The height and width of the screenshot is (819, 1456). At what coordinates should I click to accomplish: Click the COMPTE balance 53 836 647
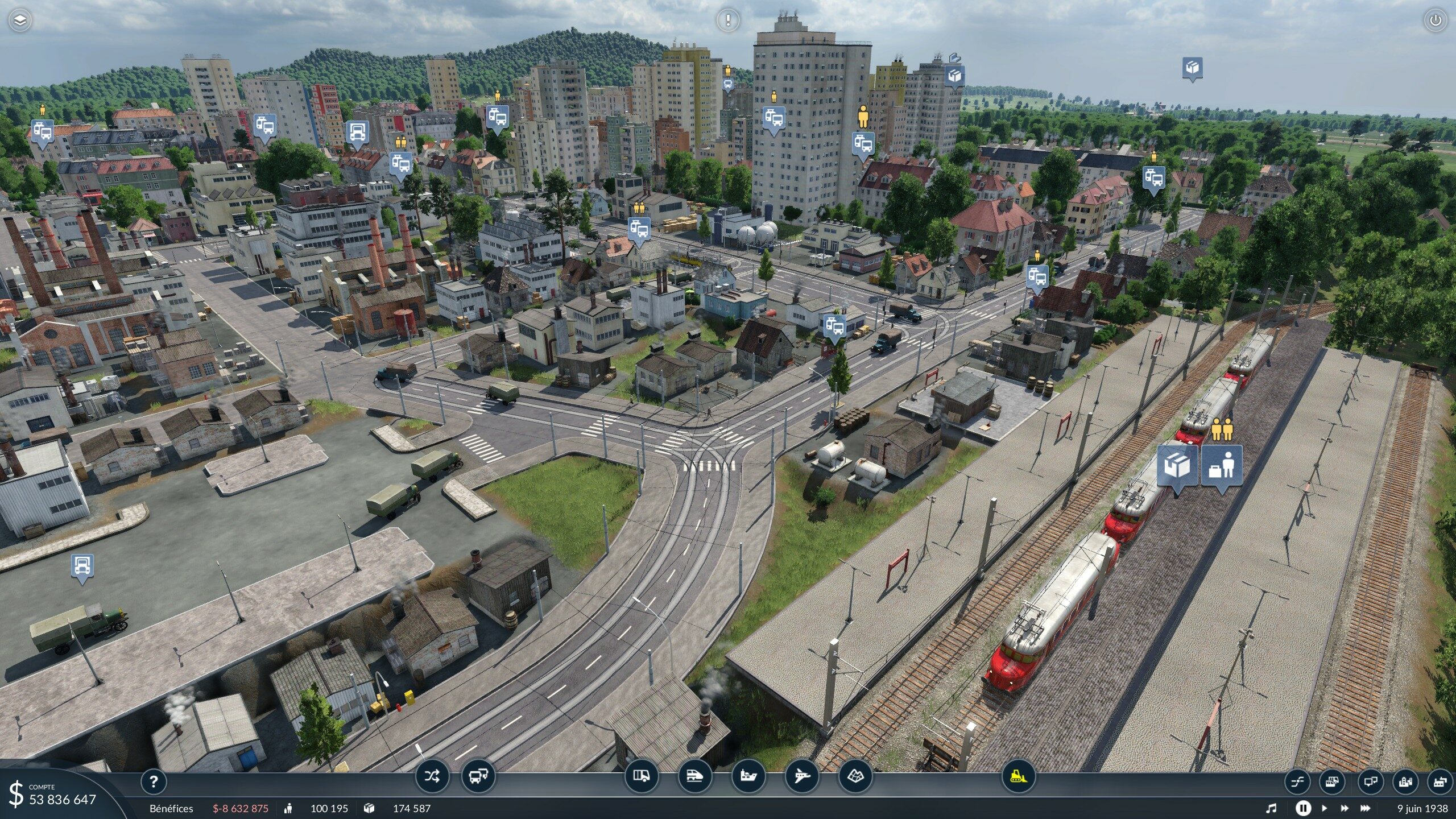[x=62, y=800]
